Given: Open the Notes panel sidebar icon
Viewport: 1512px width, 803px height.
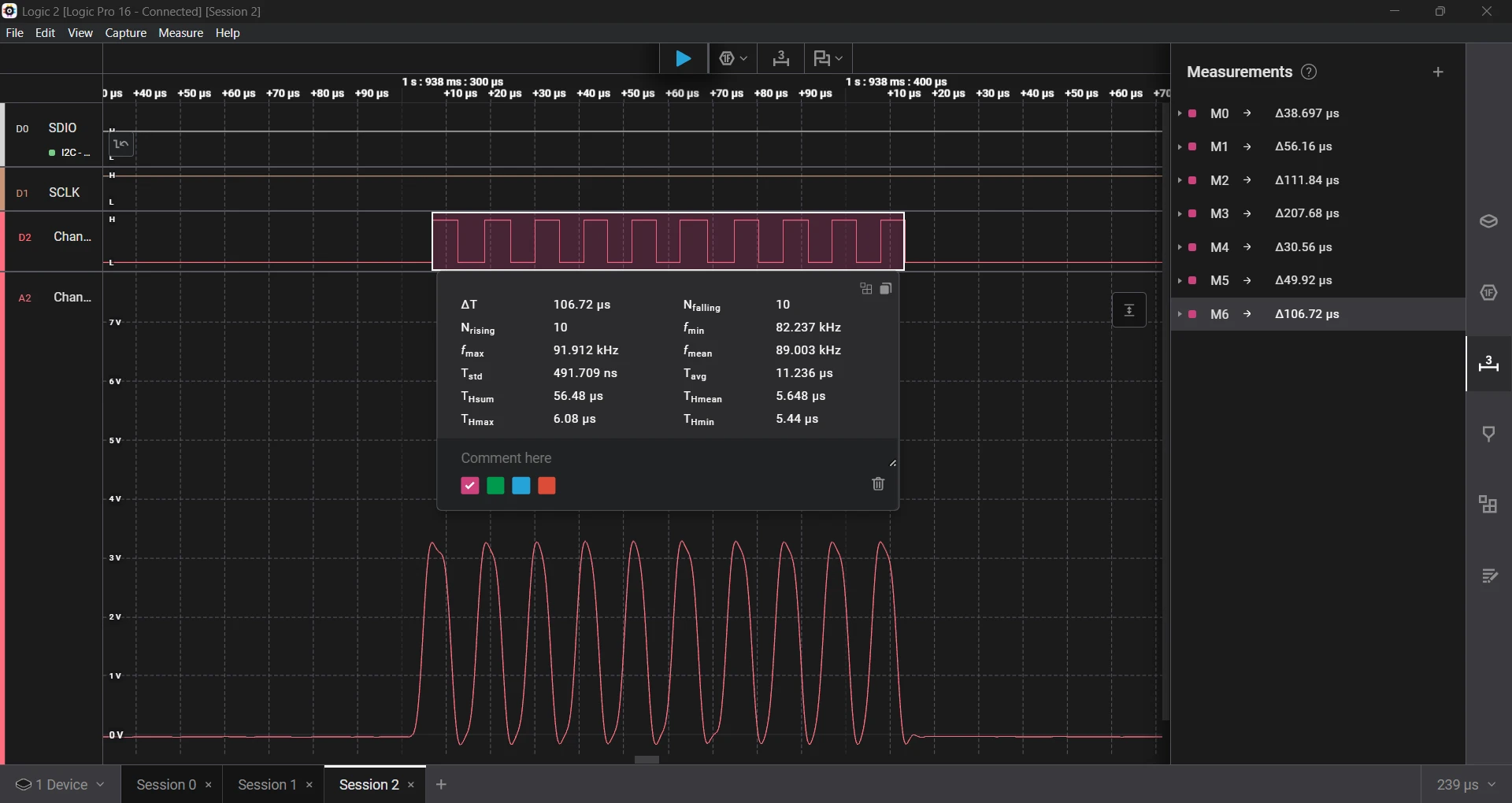Looking at the screenshot, I should coord(1488,576).
